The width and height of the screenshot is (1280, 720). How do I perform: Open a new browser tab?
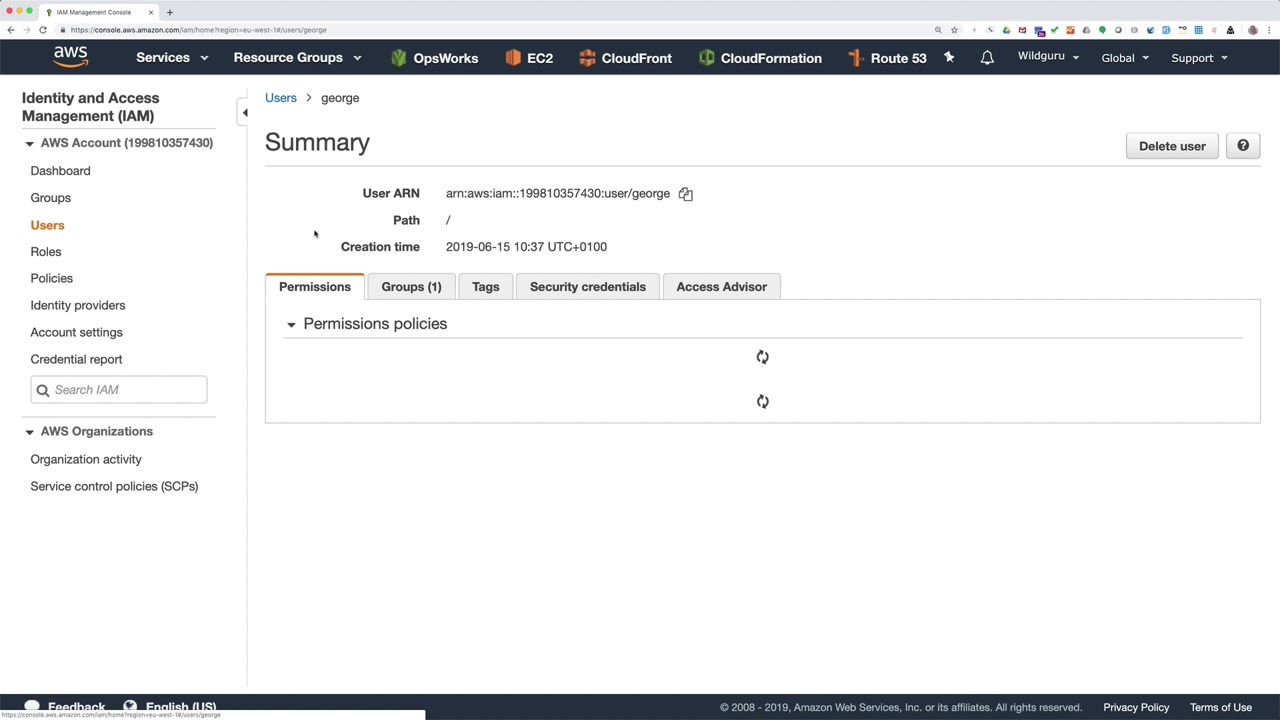click(x=170, y=12)
